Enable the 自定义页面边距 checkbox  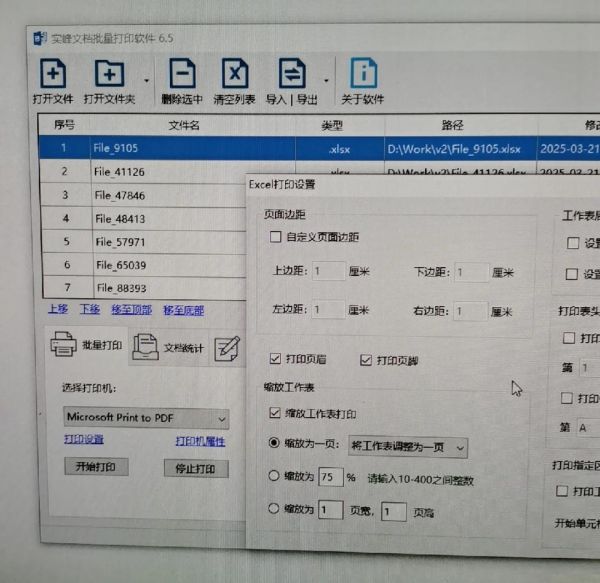[276, 238]
